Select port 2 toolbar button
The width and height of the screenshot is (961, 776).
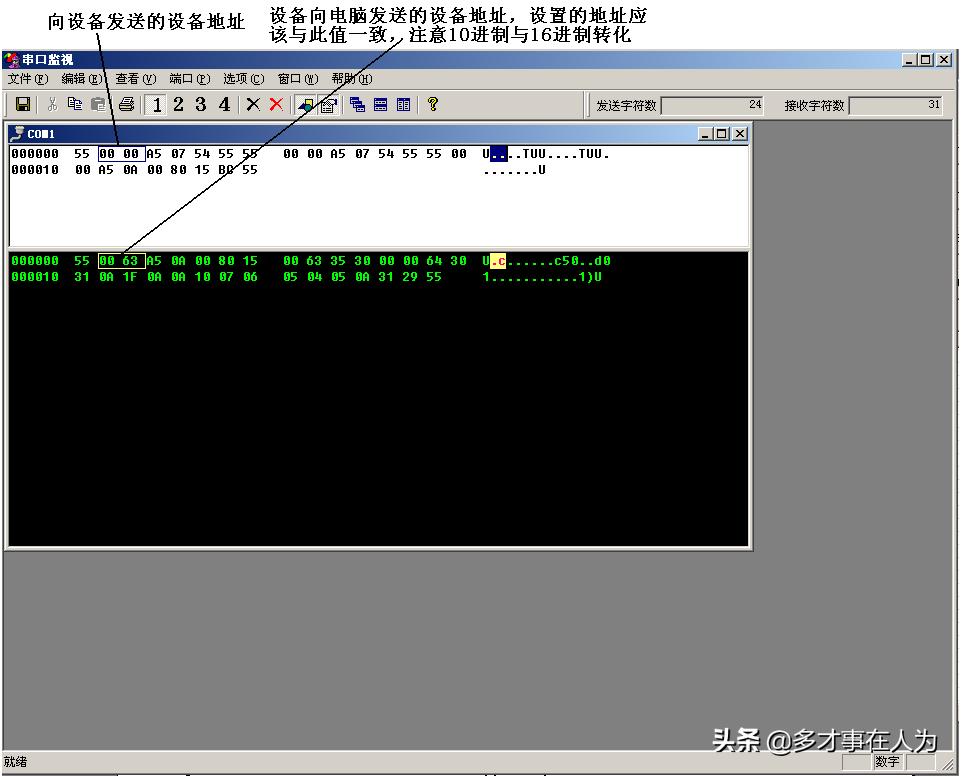(x=178, y=104)
